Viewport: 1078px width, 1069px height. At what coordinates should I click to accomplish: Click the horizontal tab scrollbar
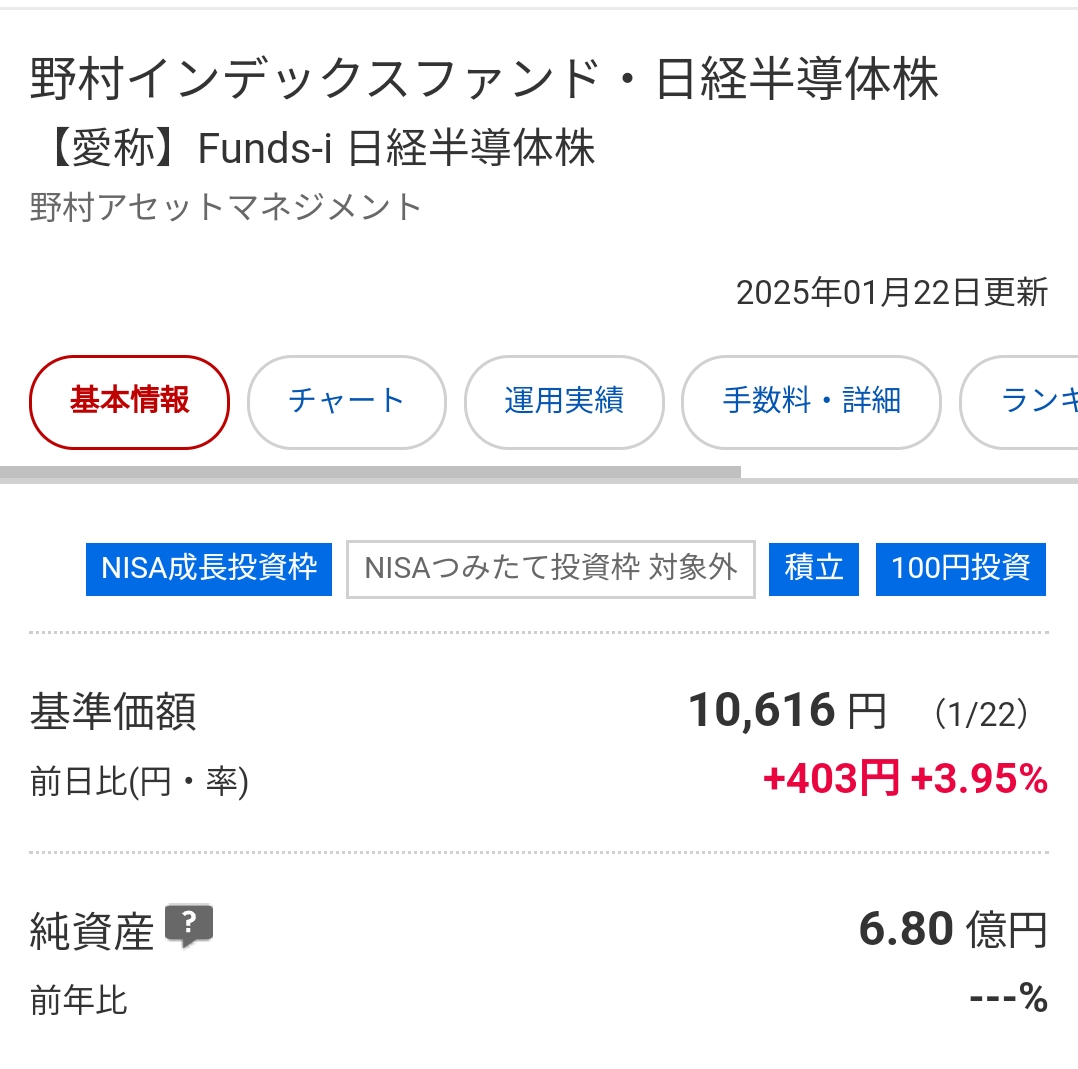(x=371, y=472)
